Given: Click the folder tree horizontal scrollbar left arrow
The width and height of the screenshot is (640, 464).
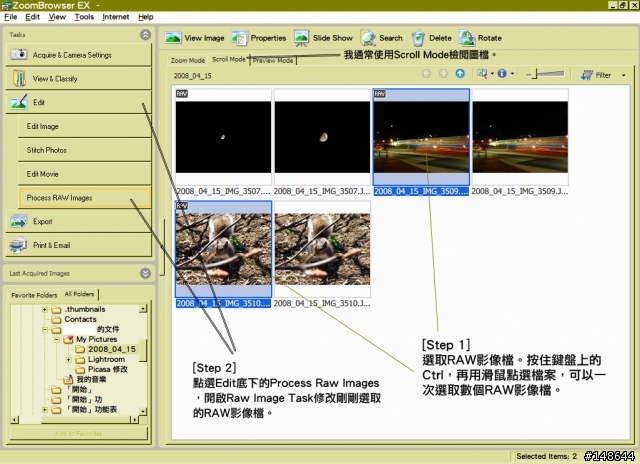Looking at the screenshot, I should pyautogui.click(x=15, y=420).
